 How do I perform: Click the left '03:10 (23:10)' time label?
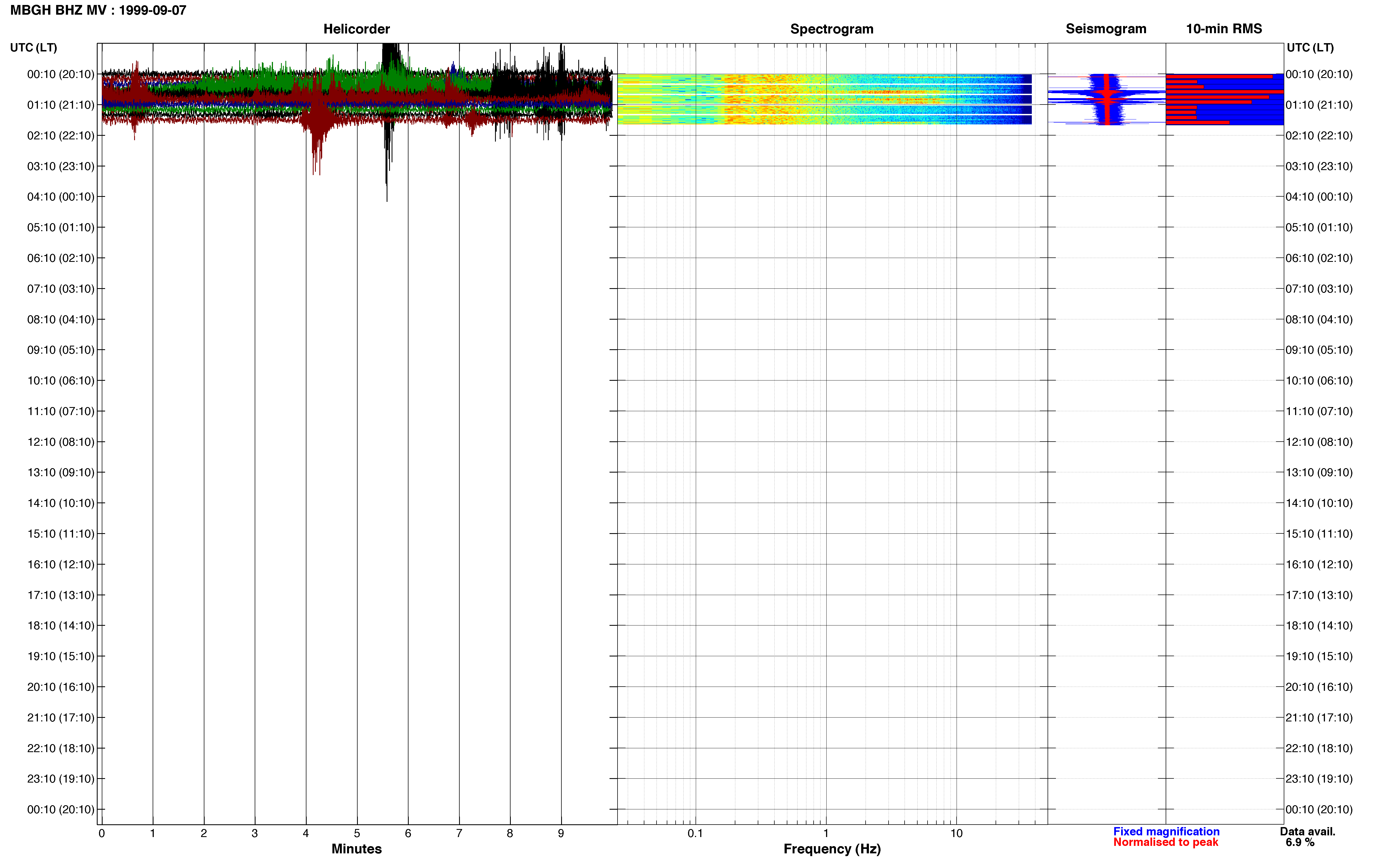(61, 166)
